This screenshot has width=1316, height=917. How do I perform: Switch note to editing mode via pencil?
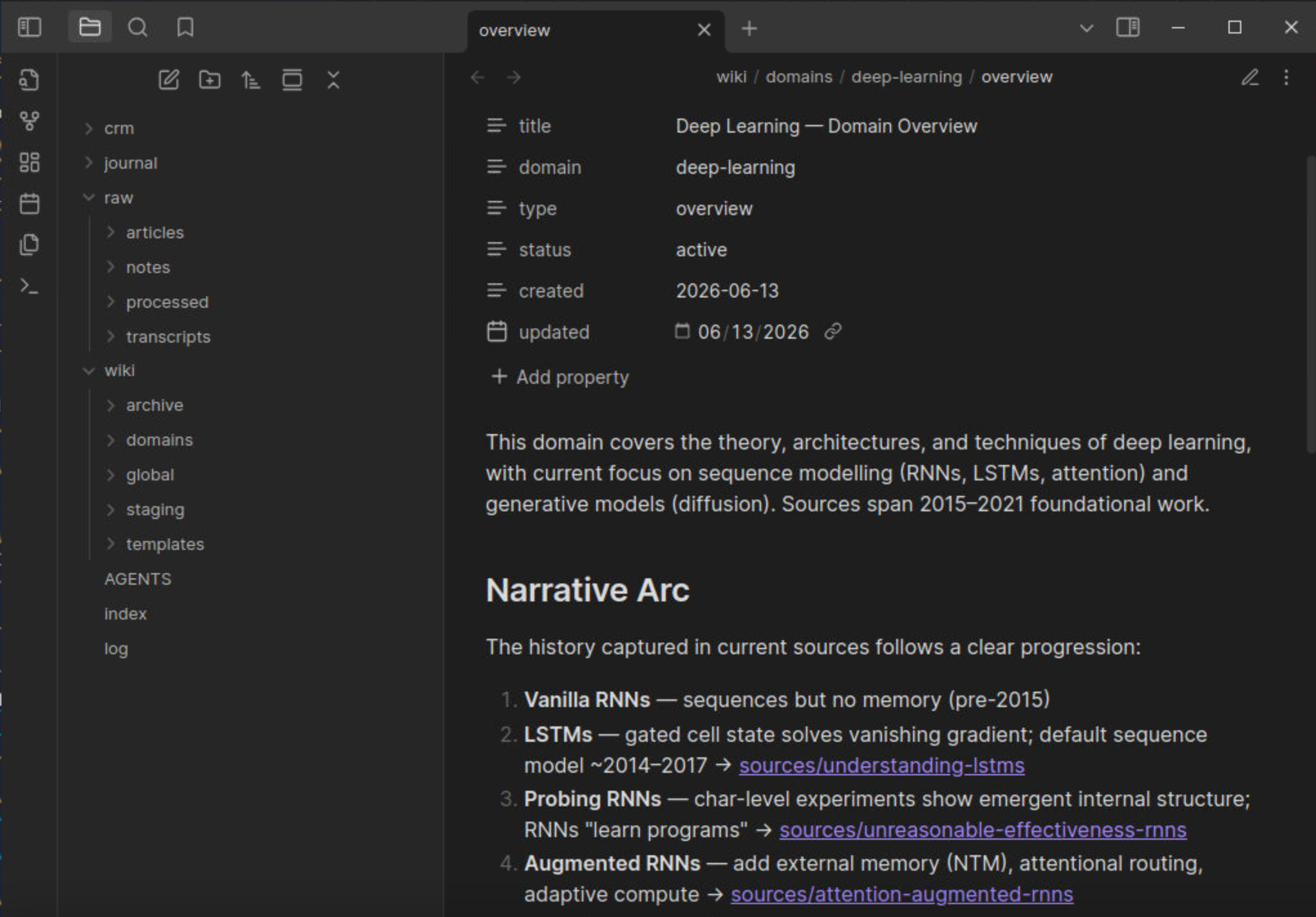[1250, 77]
